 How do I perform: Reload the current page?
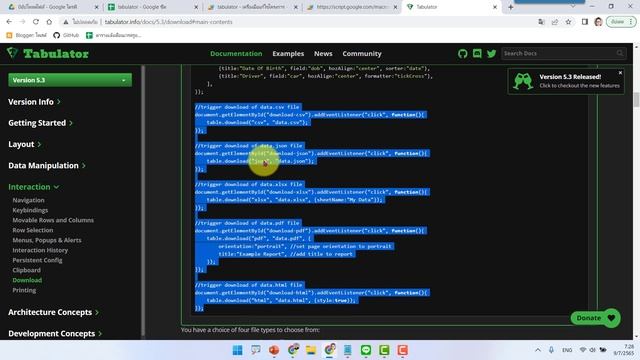[36, 22]
